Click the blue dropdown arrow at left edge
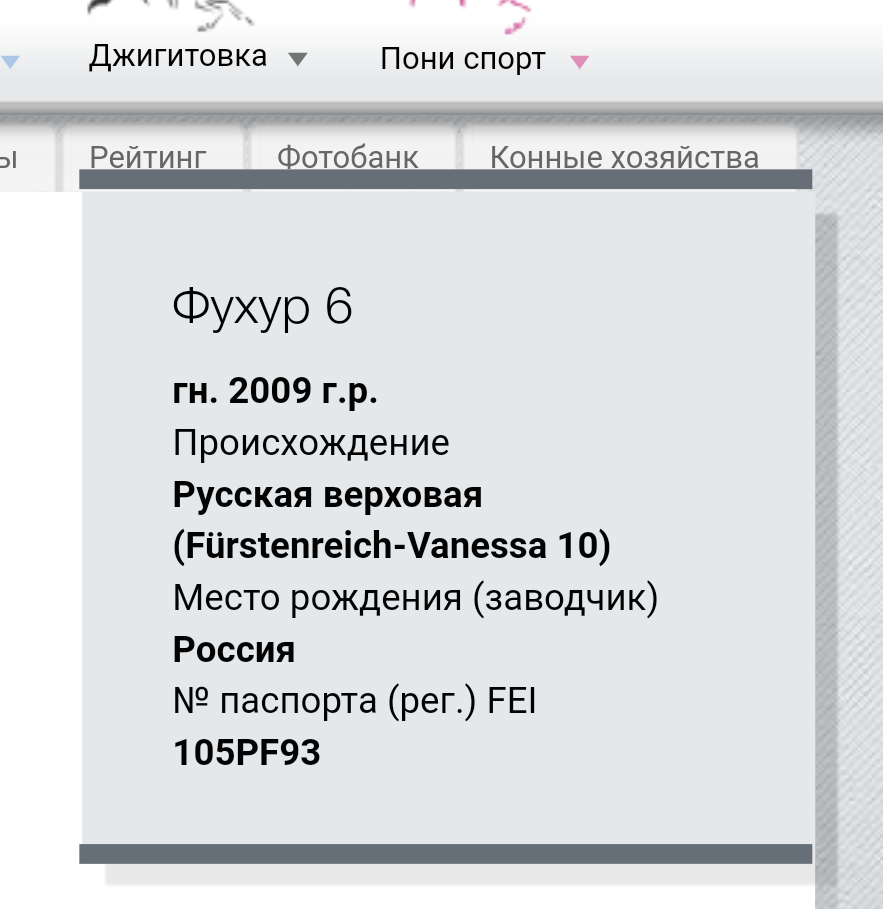 click(x=9, y=61)
